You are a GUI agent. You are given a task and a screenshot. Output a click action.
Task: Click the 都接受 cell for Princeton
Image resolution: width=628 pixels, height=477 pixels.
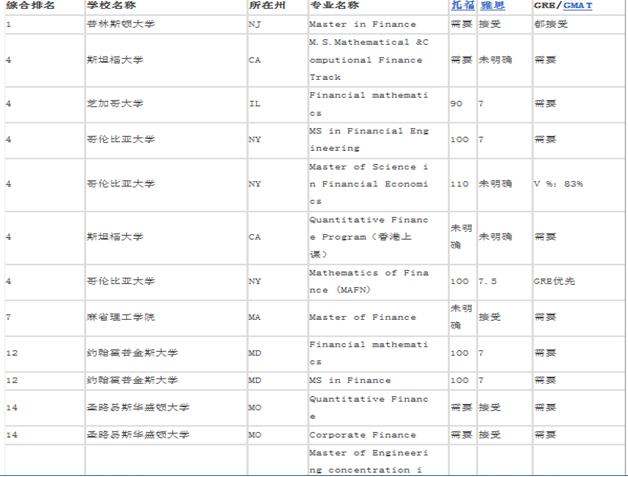click(x=550, y=22)
